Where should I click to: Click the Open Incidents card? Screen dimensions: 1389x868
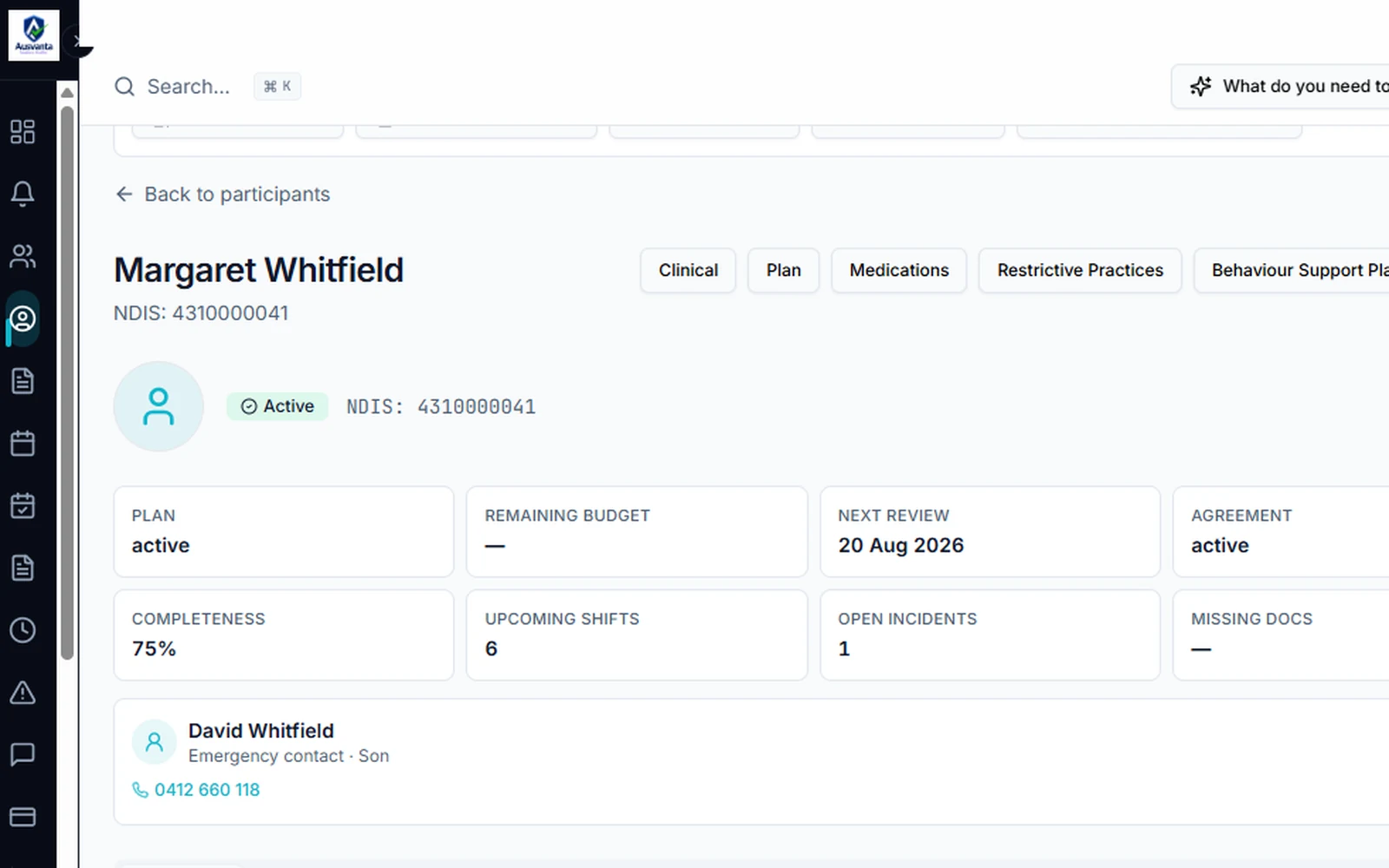point(991,635)
